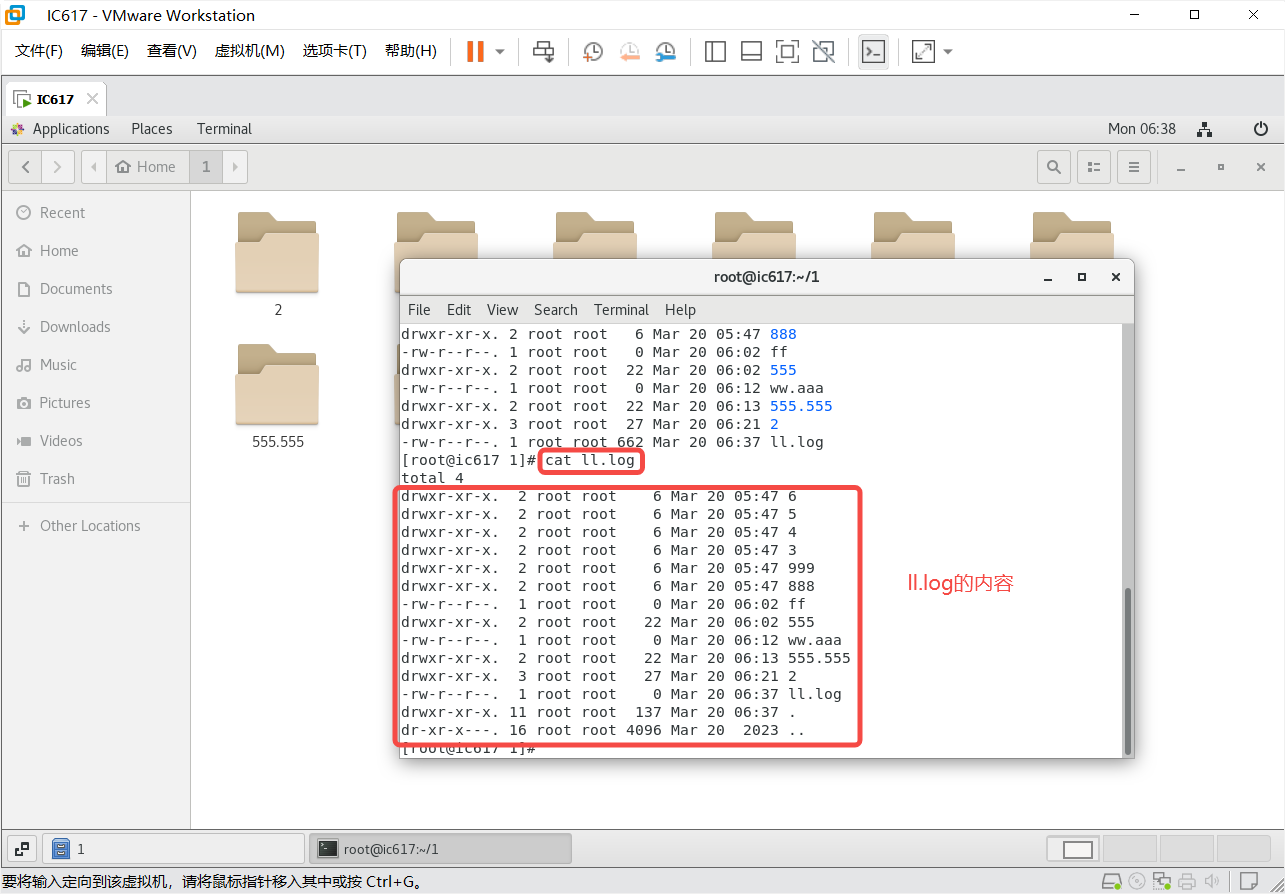Open the 选项卡(T) menu
1285x894 pixels.
(335, 51)
